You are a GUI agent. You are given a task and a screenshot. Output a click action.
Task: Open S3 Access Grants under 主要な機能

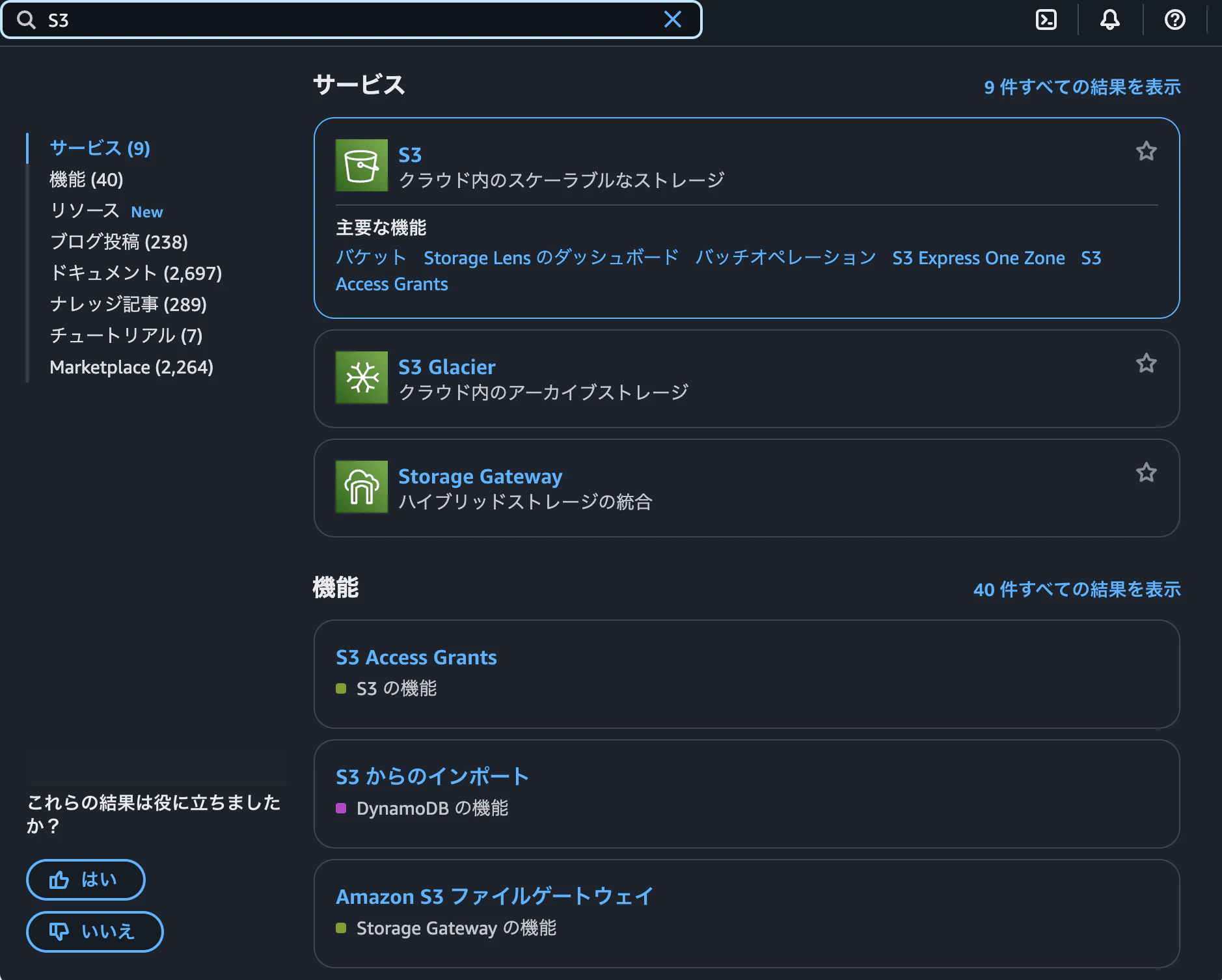[x=392, y=284]
